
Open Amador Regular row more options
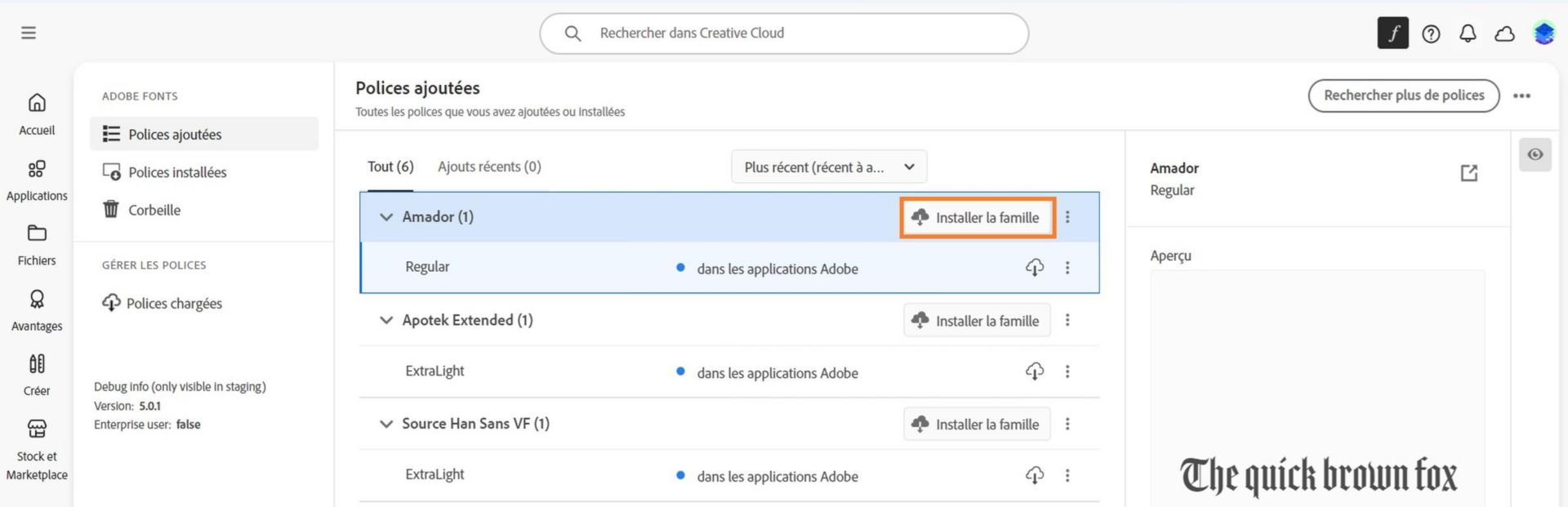point(1067,268)
